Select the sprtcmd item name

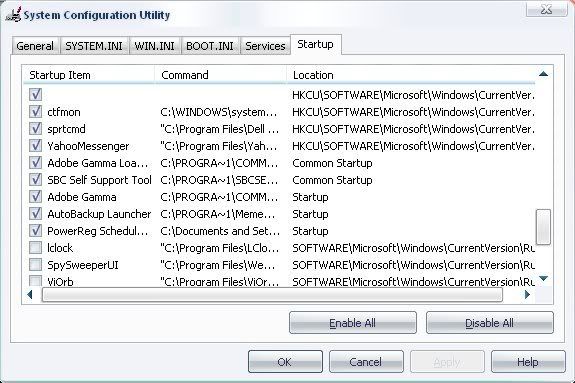66,129
